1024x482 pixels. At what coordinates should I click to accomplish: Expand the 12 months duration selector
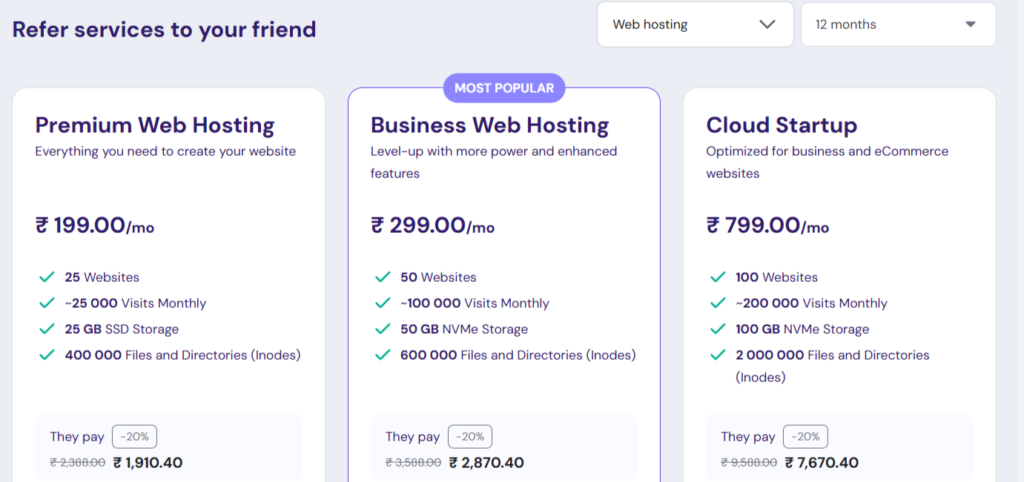pyautogui.click(x=897, y=24)
